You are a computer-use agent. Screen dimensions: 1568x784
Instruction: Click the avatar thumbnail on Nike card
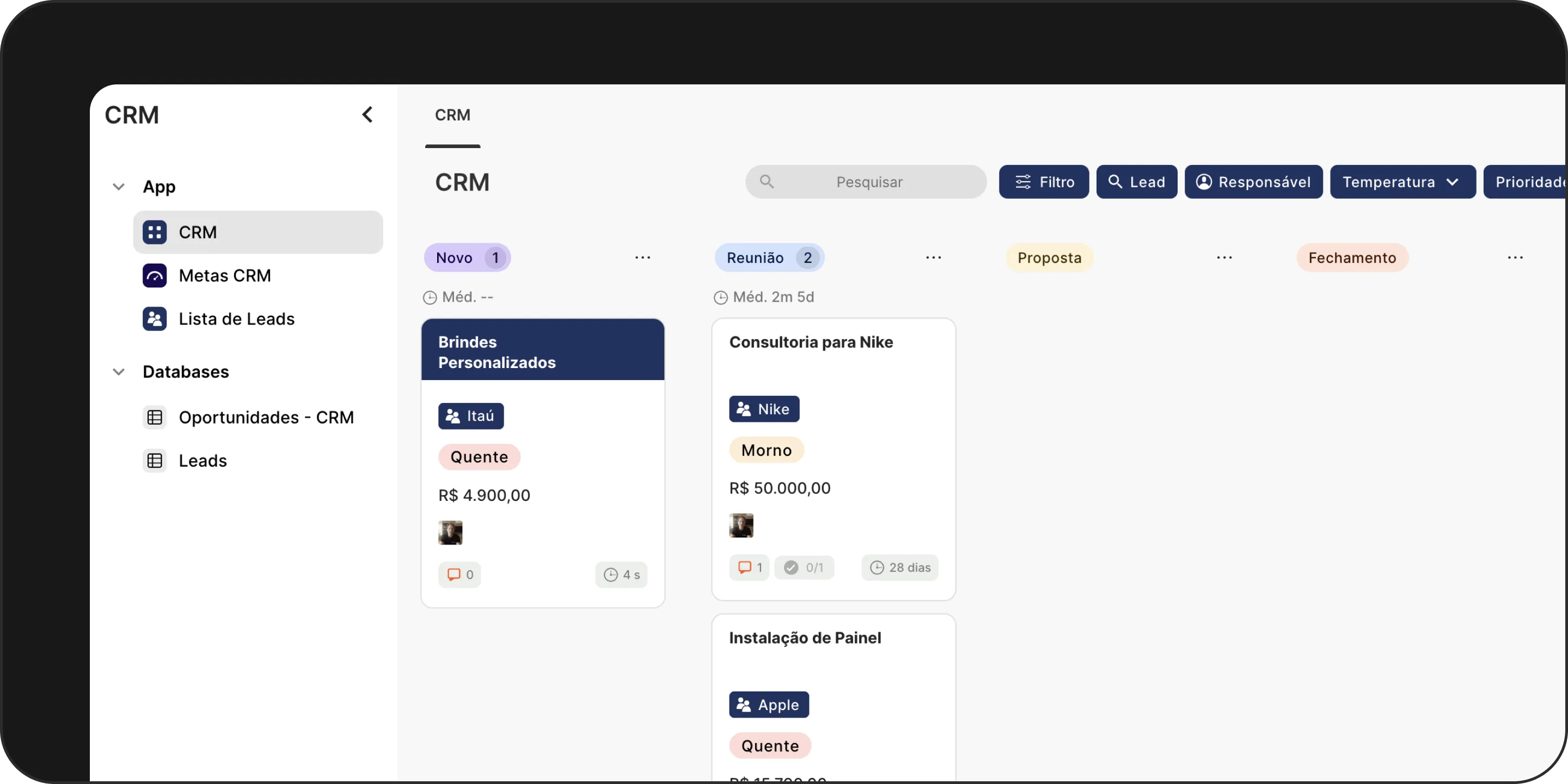[741, 526]
